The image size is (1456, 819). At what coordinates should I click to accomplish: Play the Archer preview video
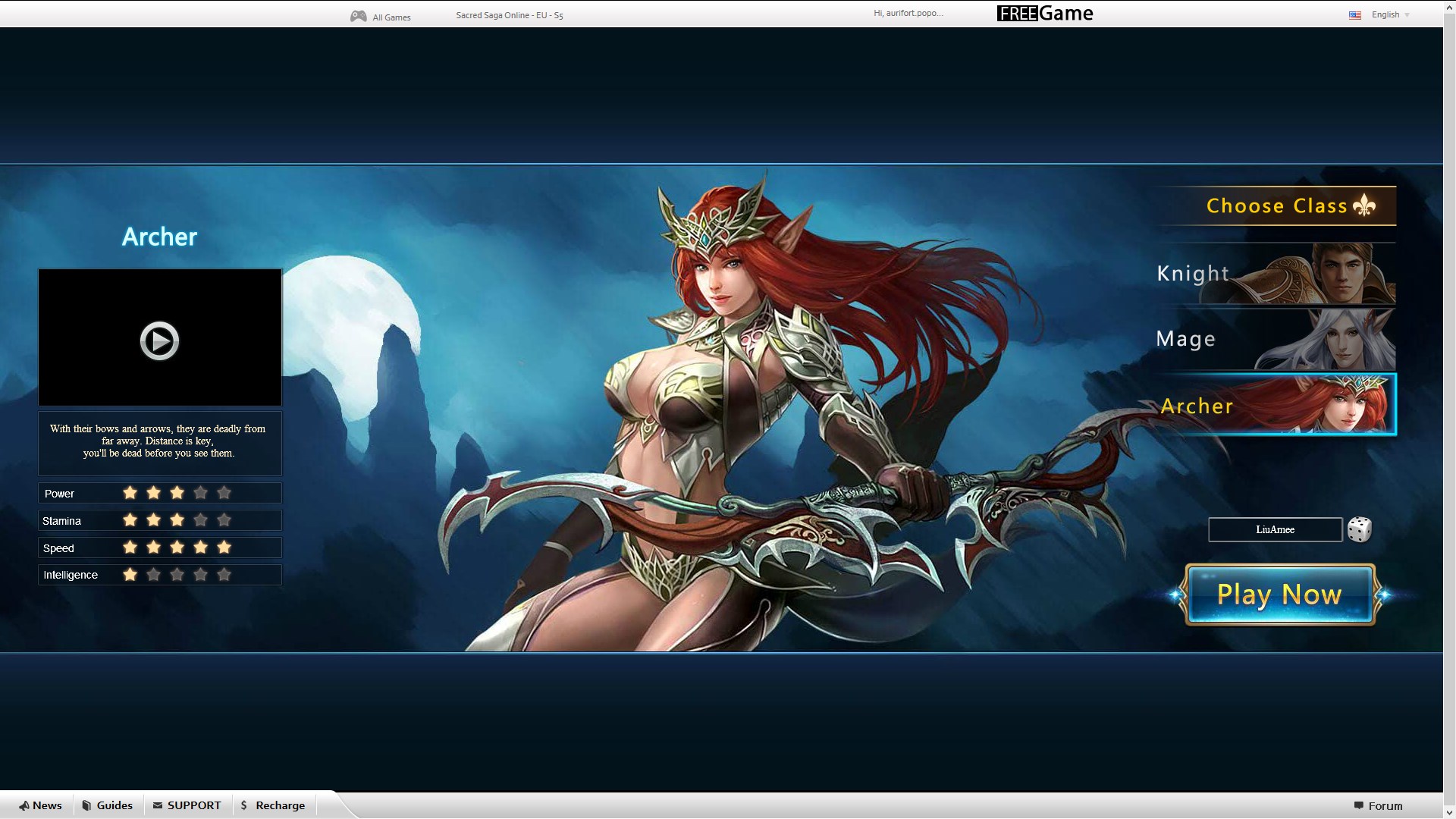[159, 340]
